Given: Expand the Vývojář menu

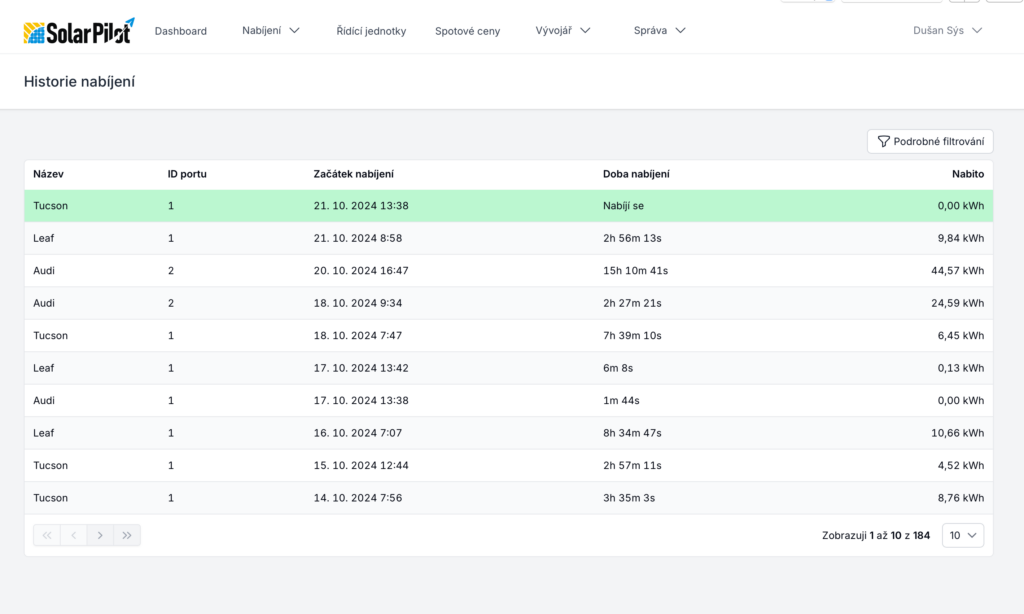Looking at the screenshot, I should [563, 31].
